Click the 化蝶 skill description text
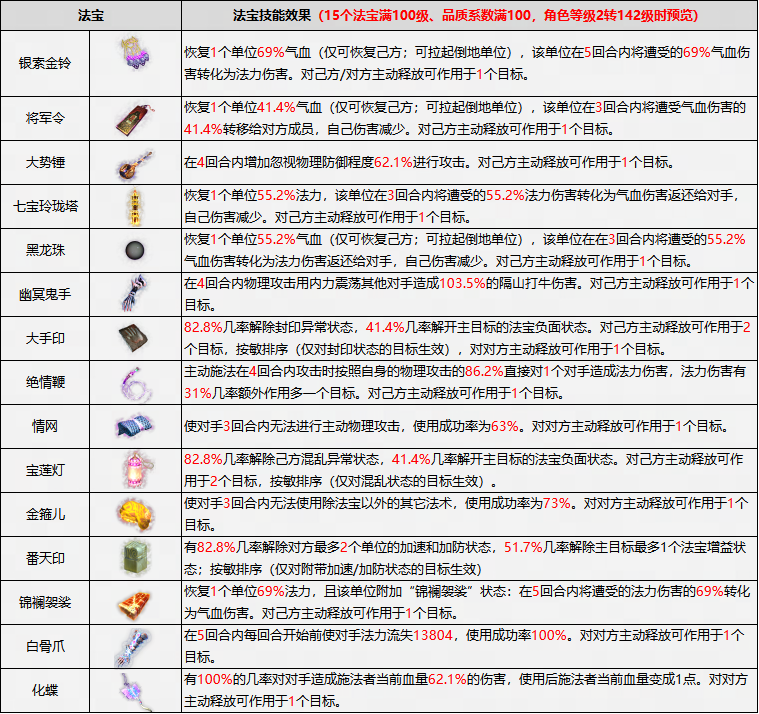Viewport: 759px width, 714px height. pos(466,691)
